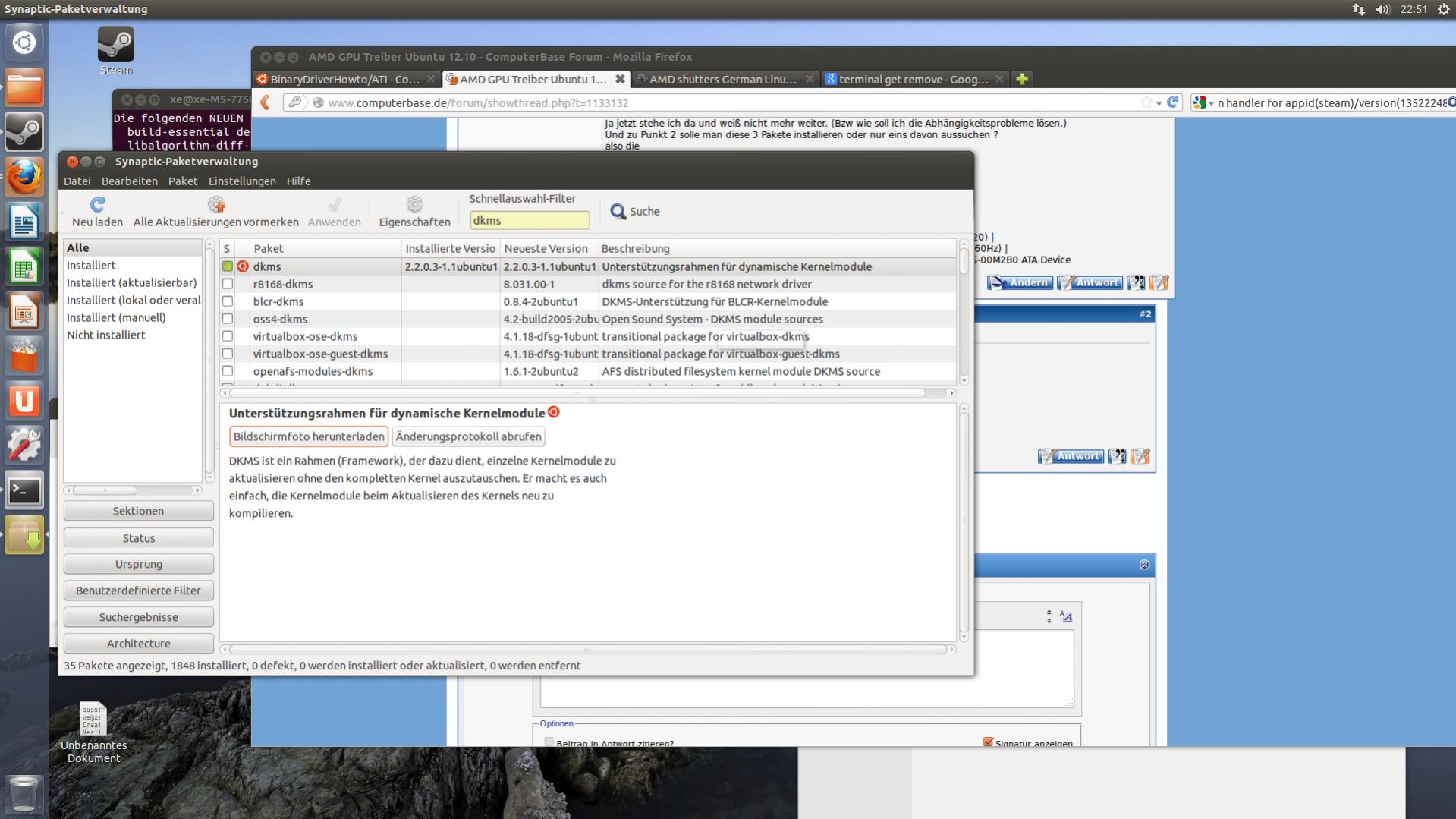The width and height of the screenshot is (1456, 819).
Task: Switch to BinaryDriverHowto/ATI Firefox tab
Action: click(346, 79)
